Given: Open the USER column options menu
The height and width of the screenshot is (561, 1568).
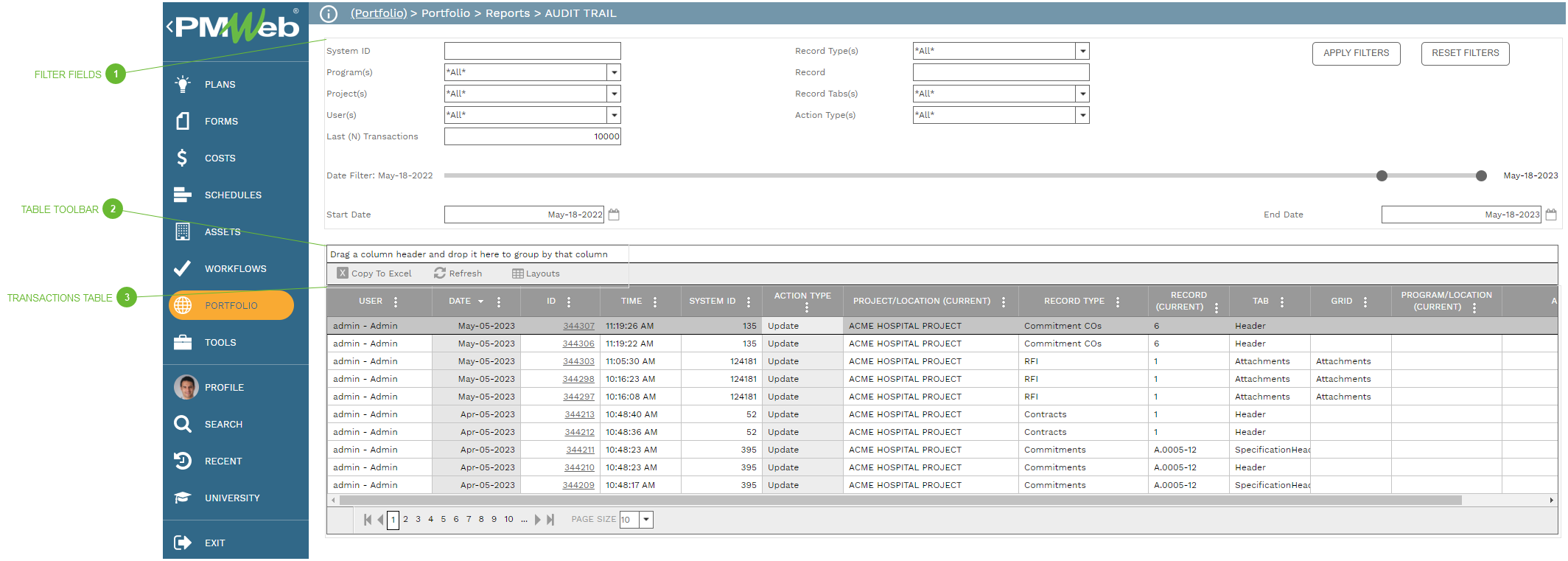Looking at the screenshot, I should (396, 302).
